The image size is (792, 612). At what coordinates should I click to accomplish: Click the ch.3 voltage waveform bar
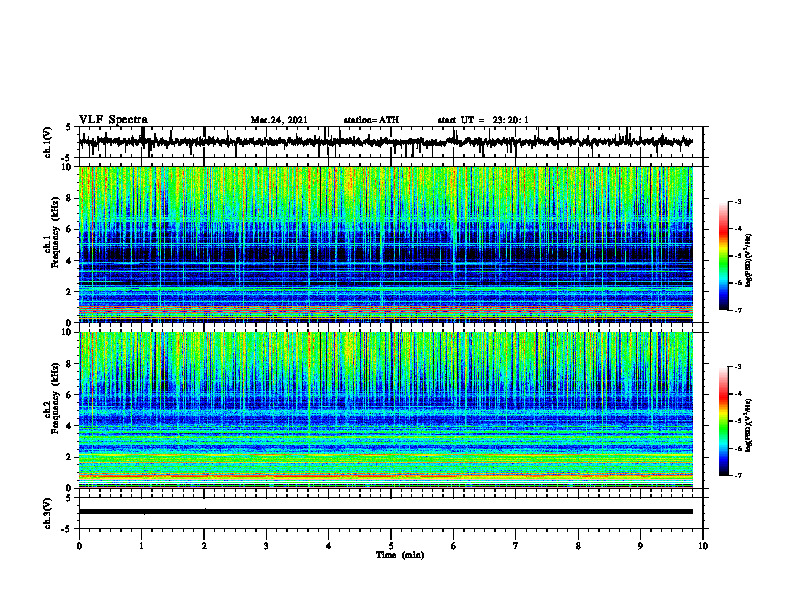tap(386, 512)
